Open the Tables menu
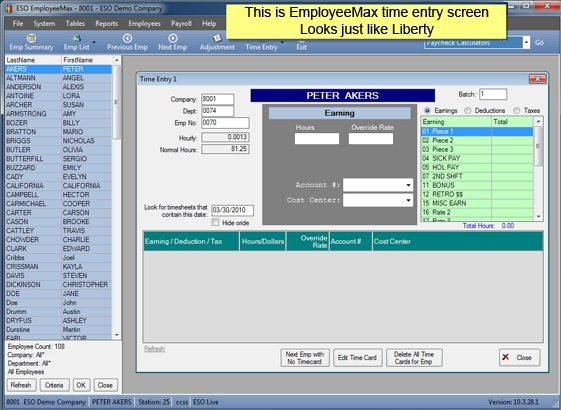 [x=75, y=24]
